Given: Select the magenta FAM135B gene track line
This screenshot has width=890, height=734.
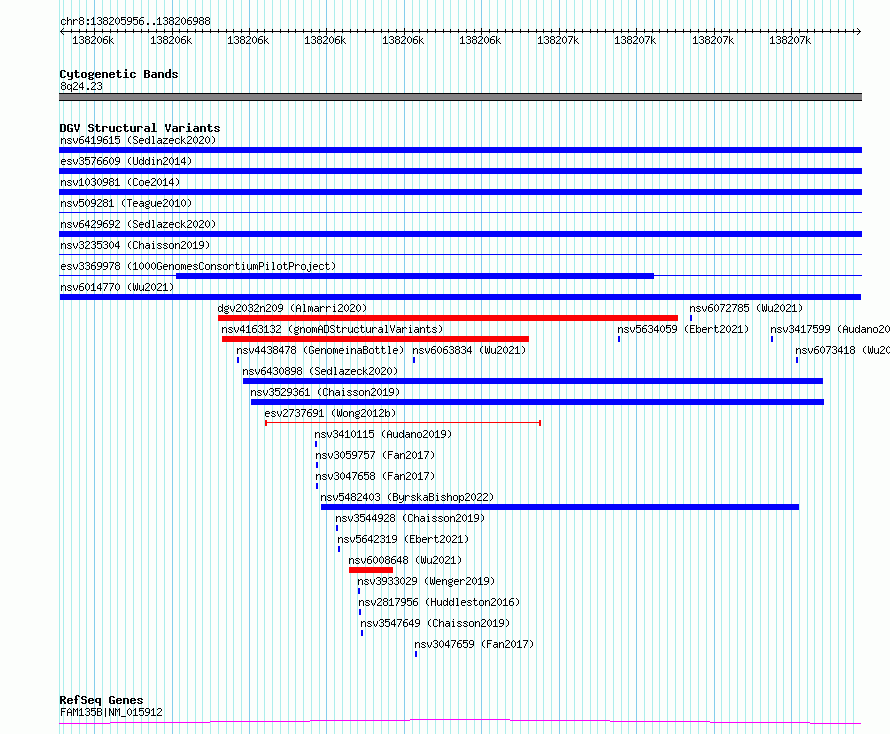Looking at the screenshot, I should click(x=460, y=722).
